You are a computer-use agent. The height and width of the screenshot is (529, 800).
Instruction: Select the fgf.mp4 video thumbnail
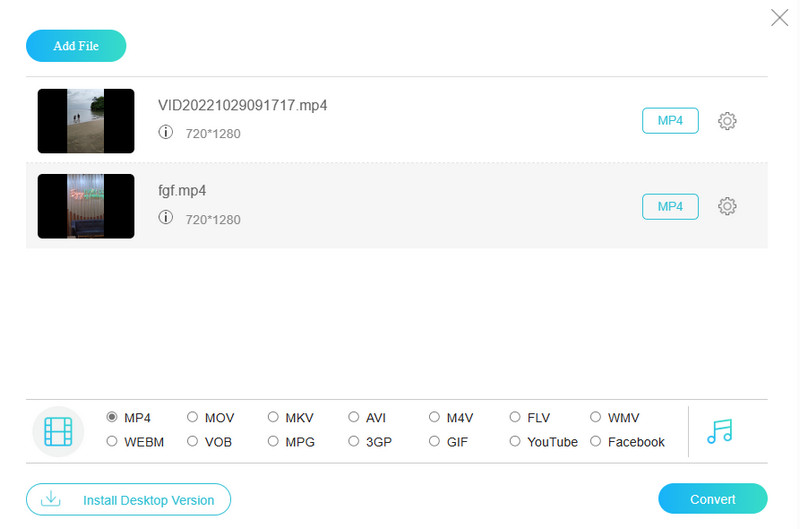86,206
